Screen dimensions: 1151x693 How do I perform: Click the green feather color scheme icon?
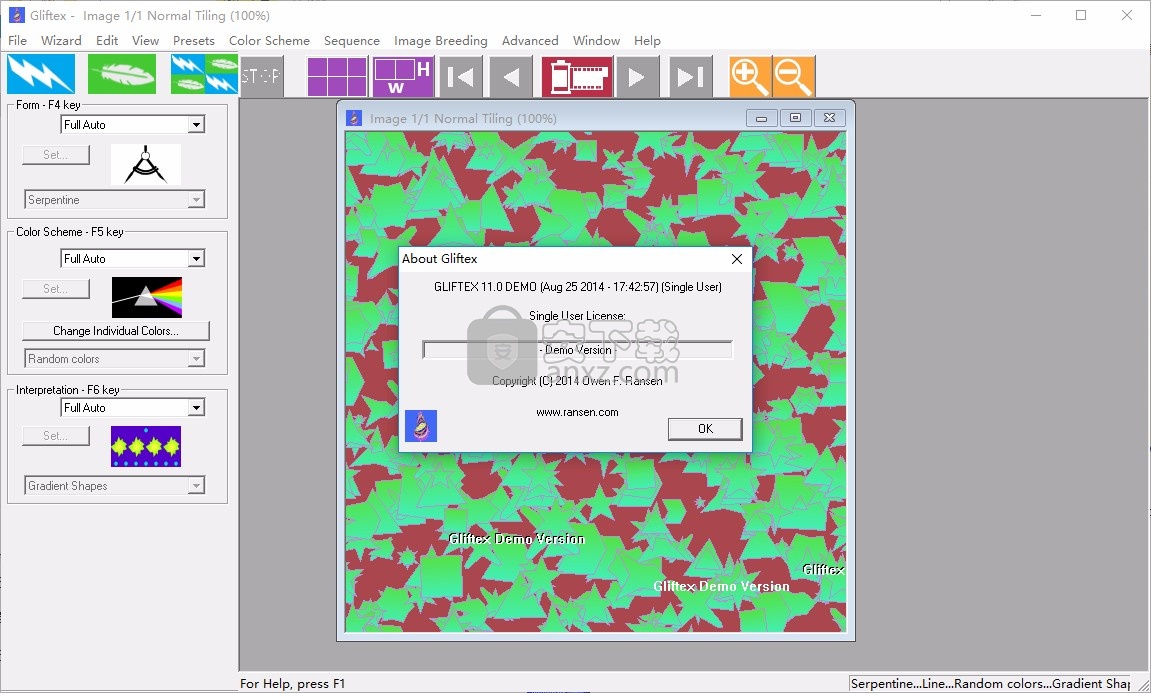122,74
